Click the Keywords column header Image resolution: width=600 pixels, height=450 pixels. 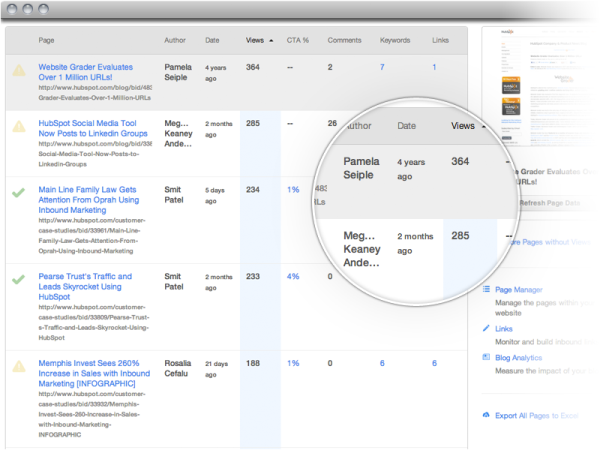[396, 40]
